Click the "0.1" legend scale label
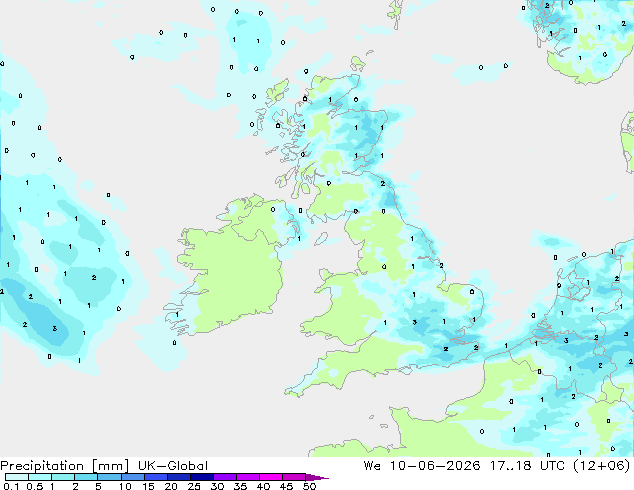 point(11,486)
